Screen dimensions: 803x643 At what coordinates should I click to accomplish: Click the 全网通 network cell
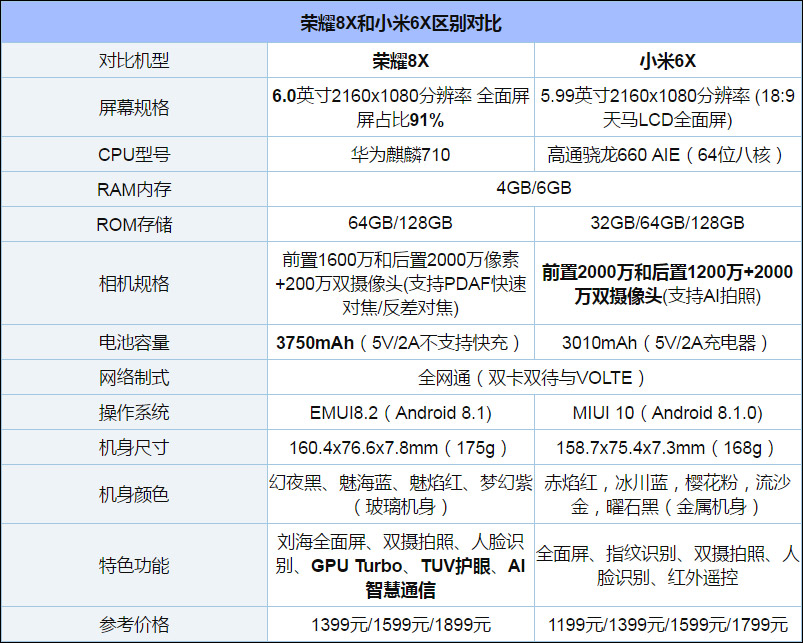click(x=534, y=377)
